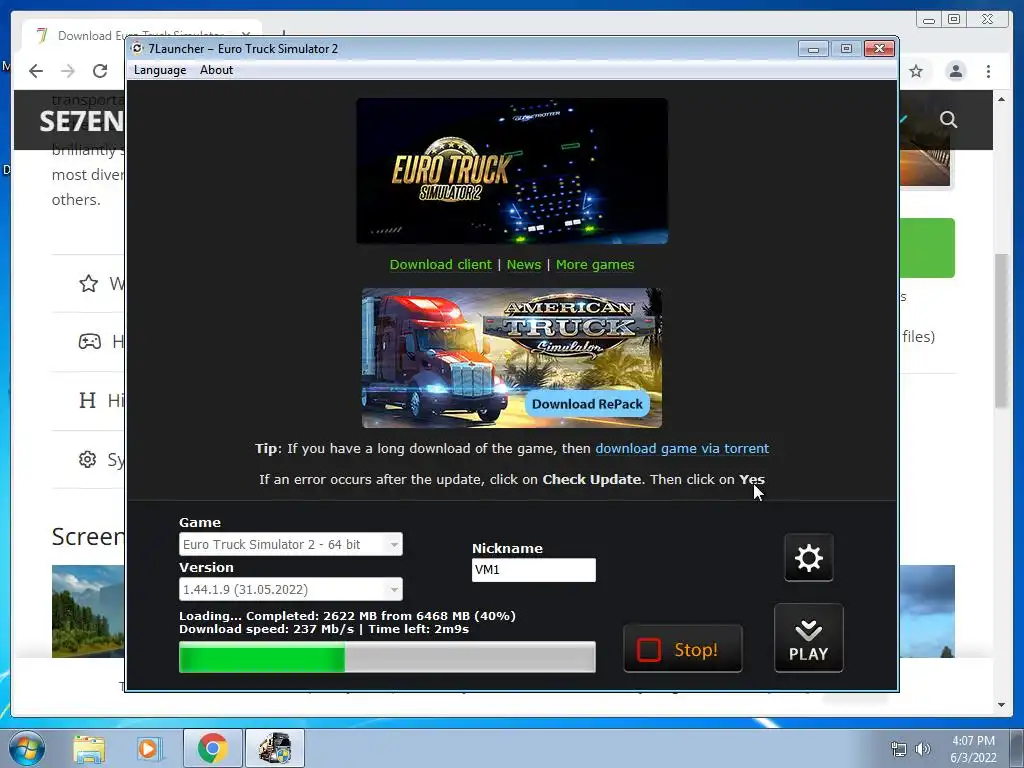Open the Windows Start menu

pos(27,748)
